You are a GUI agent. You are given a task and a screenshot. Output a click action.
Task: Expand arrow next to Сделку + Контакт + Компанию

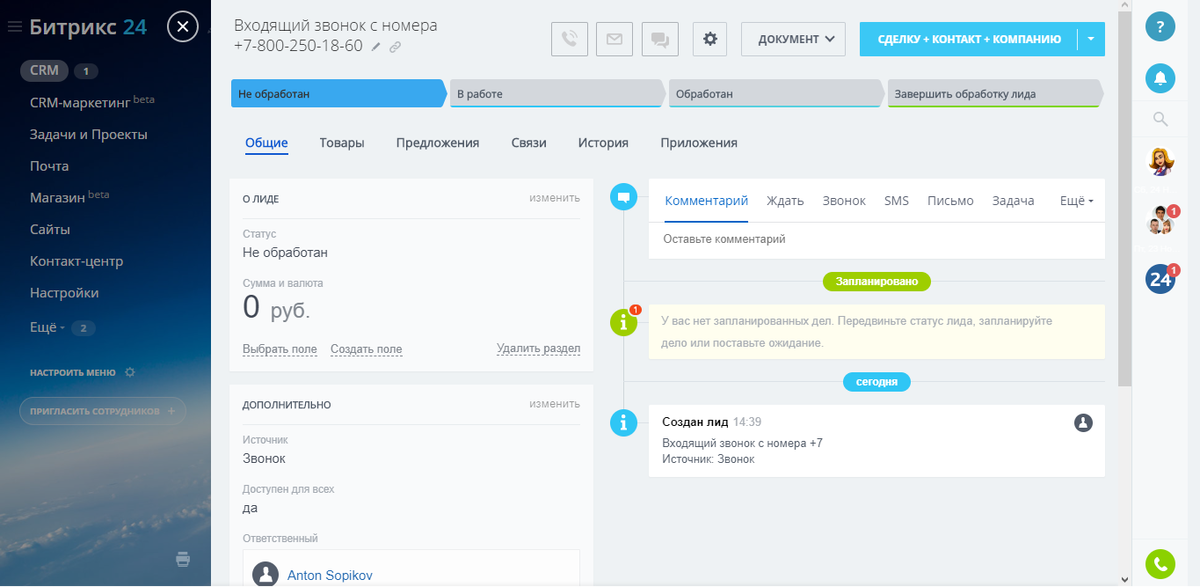[x=1091, y=39]
